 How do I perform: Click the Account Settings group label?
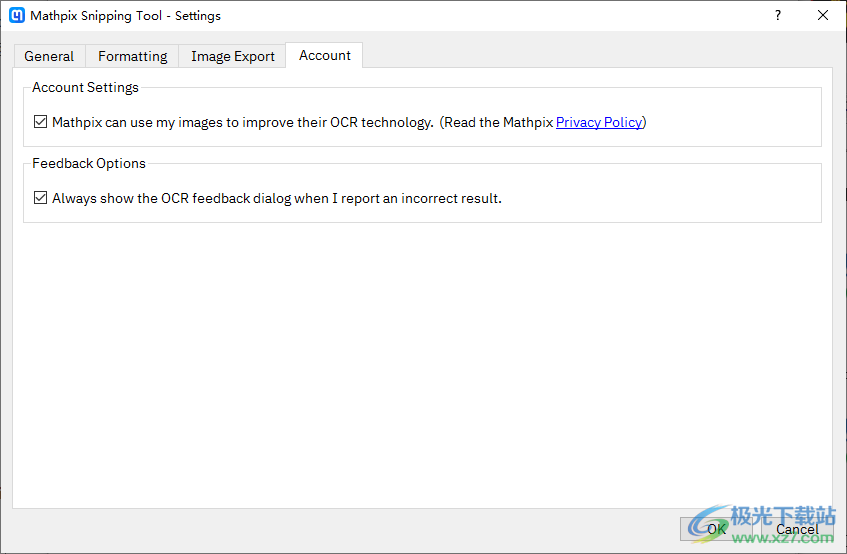(x=85, y=87)
